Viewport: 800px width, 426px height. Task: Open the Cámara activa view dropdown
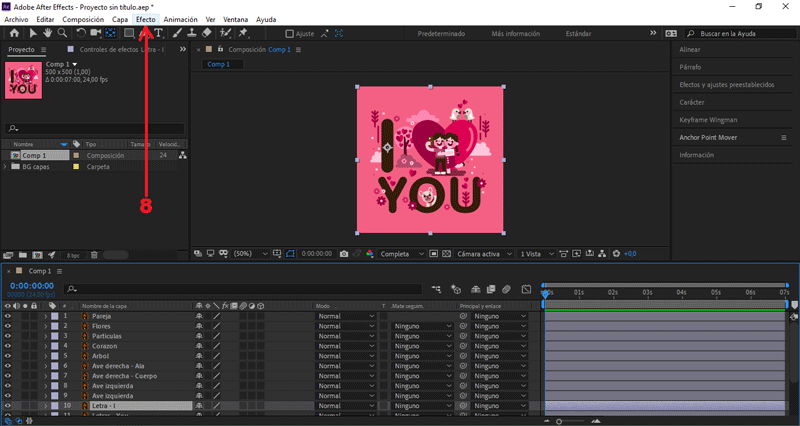484,254
